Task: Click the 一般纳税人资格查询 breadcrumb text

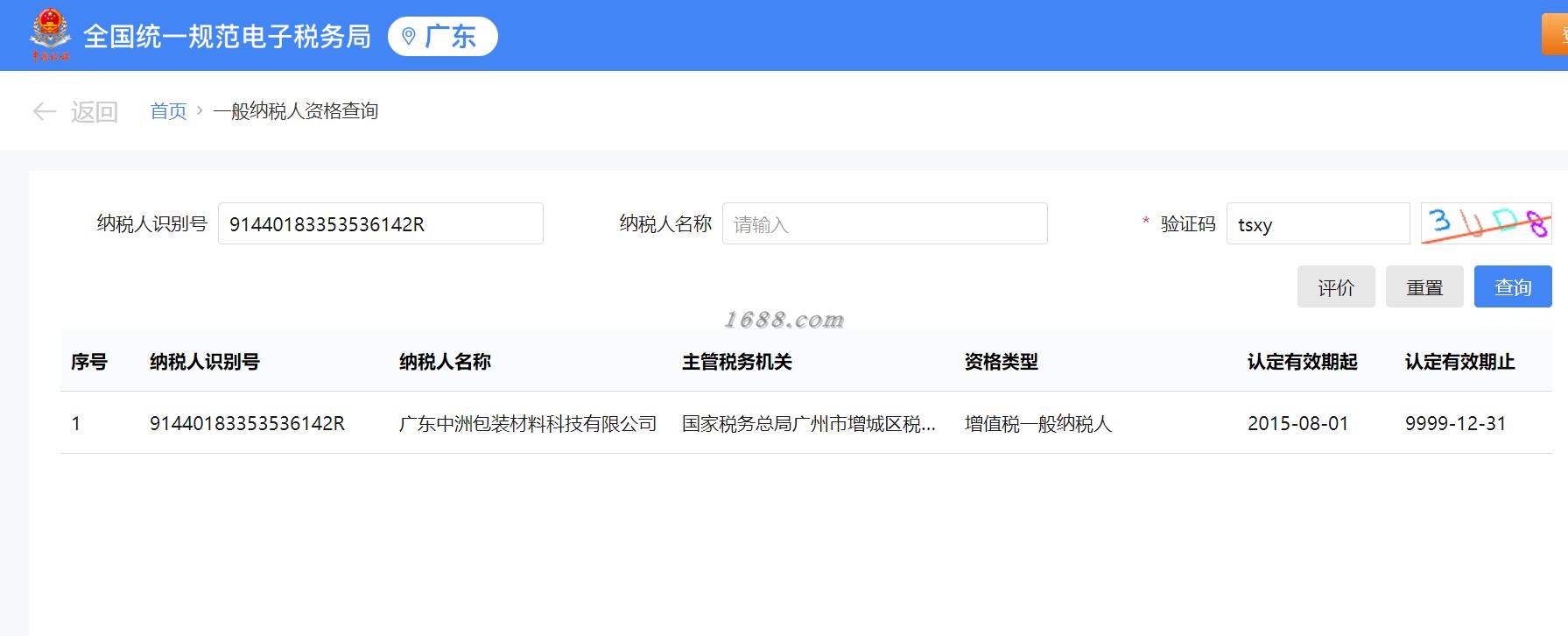Action: pos(296,111)
